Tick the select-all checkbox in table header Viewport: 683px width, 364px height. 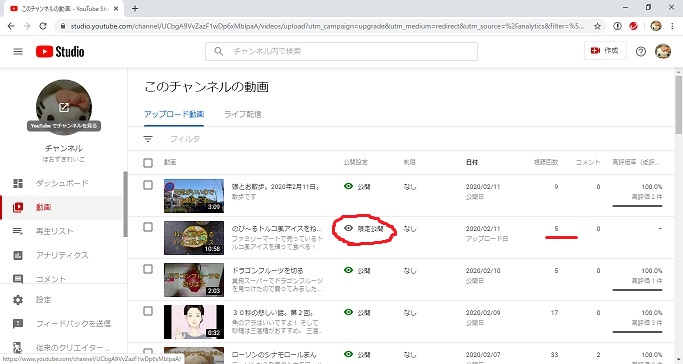pos(148,163)
